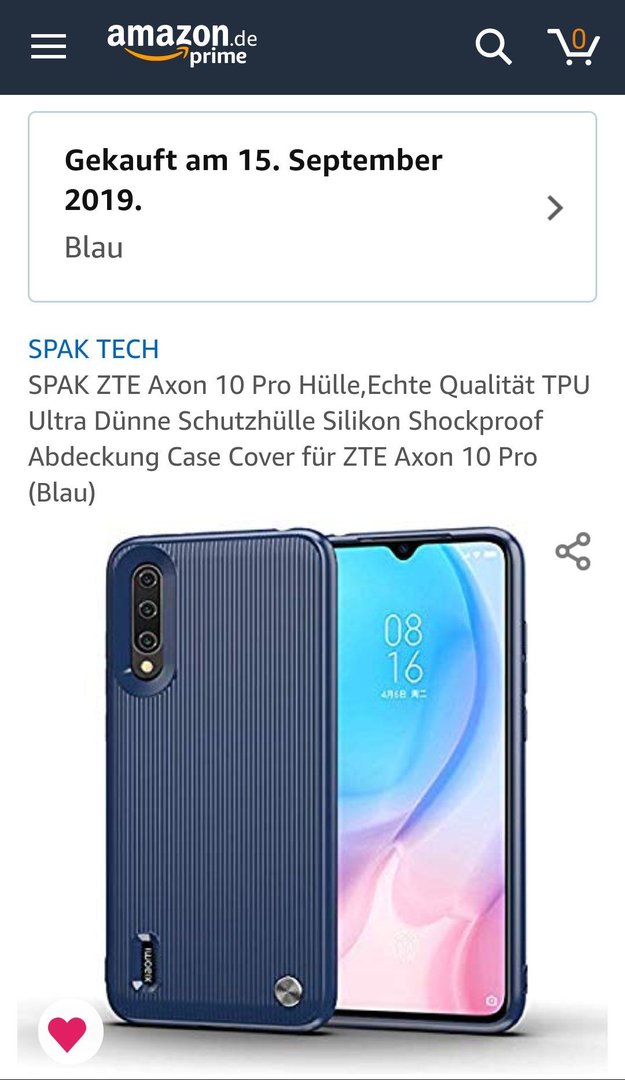Tap the prime label under the logo
625x1080 pixels.
pos(218,58)
